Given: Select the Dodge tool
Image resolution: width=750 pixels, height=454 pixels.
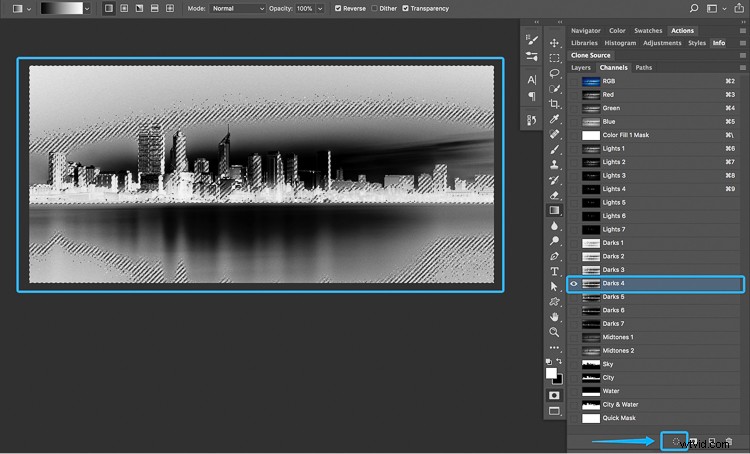Looking at the screenshot, I should [x=554, y=241].
